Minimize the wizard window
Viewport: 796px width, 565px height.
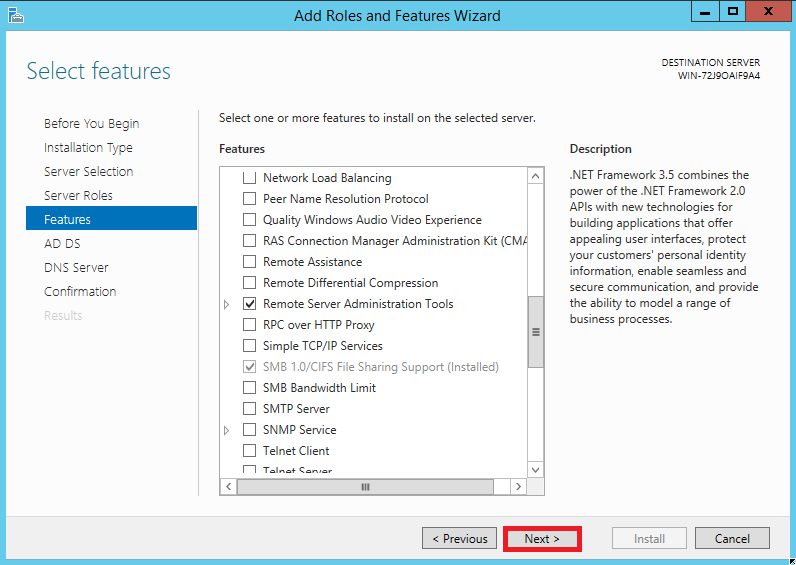[705, 12]
